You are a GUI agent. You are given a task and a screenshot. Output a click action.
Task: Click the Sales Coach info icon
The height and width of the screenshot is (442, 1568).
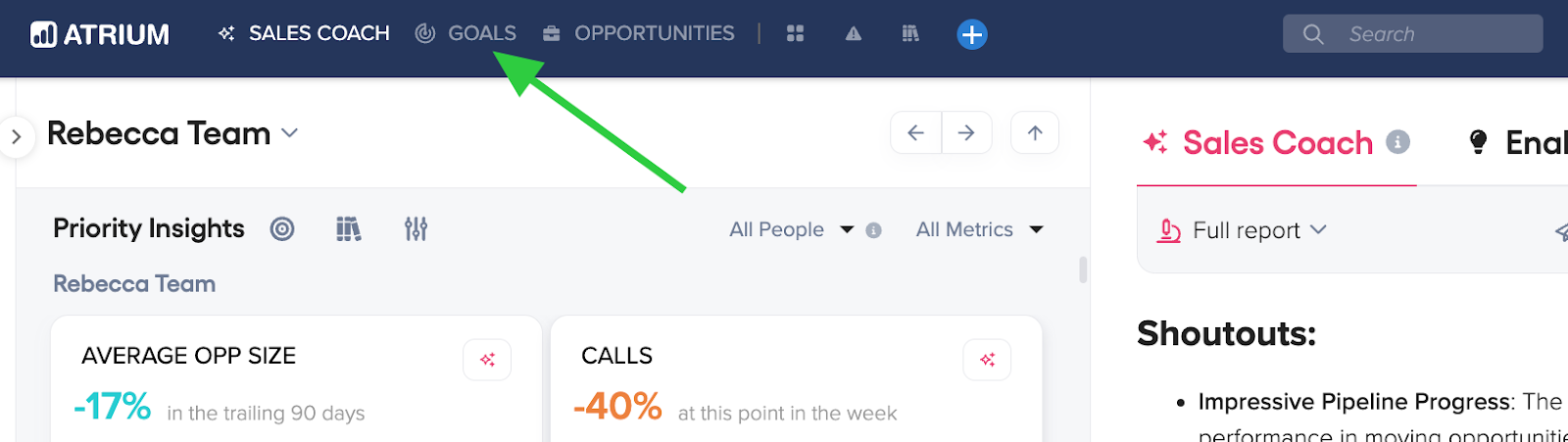(x=1397, y=142)
